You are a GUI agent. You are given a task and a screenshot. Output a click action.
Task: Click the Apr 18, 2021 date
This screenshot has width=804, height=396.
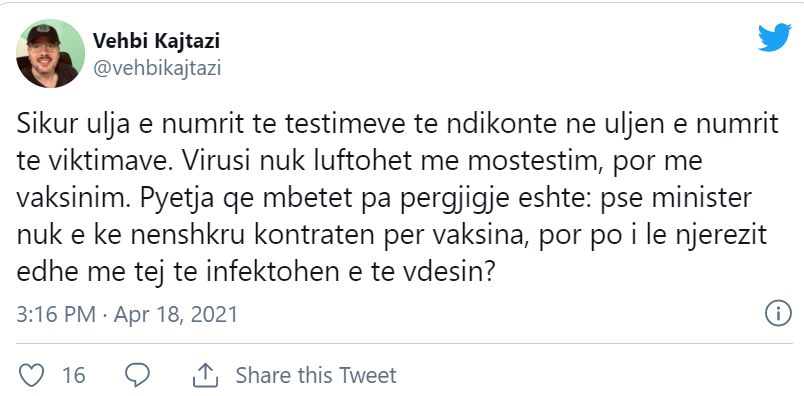pyautogui.click(x=176, y=314)
